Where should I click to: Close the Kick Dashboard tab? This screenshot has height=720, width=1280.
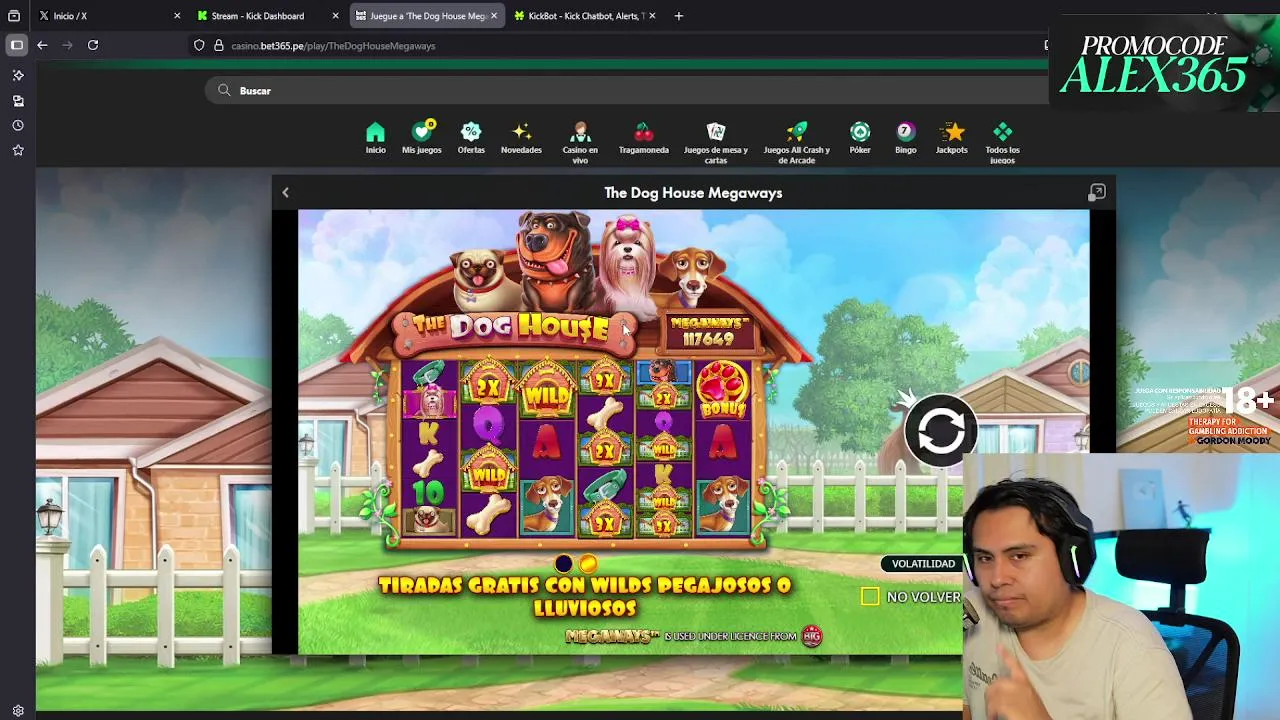point(335,16)
